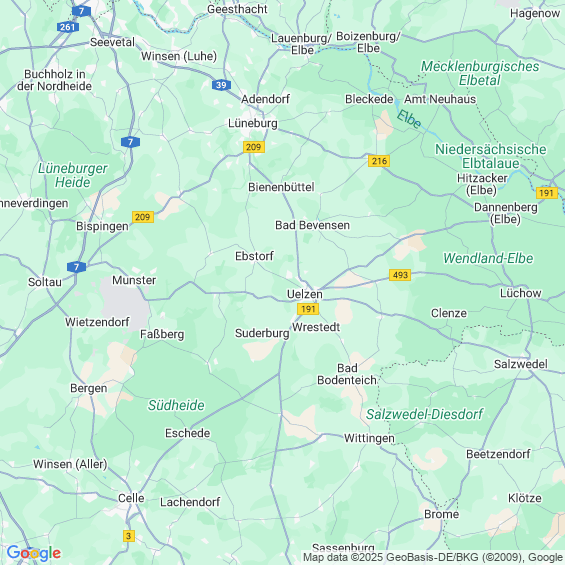Click the Wittingen town label
Image resolution: width=565 pixels, height=565 pixels.
pyautogui.click(x=369, y=438)
